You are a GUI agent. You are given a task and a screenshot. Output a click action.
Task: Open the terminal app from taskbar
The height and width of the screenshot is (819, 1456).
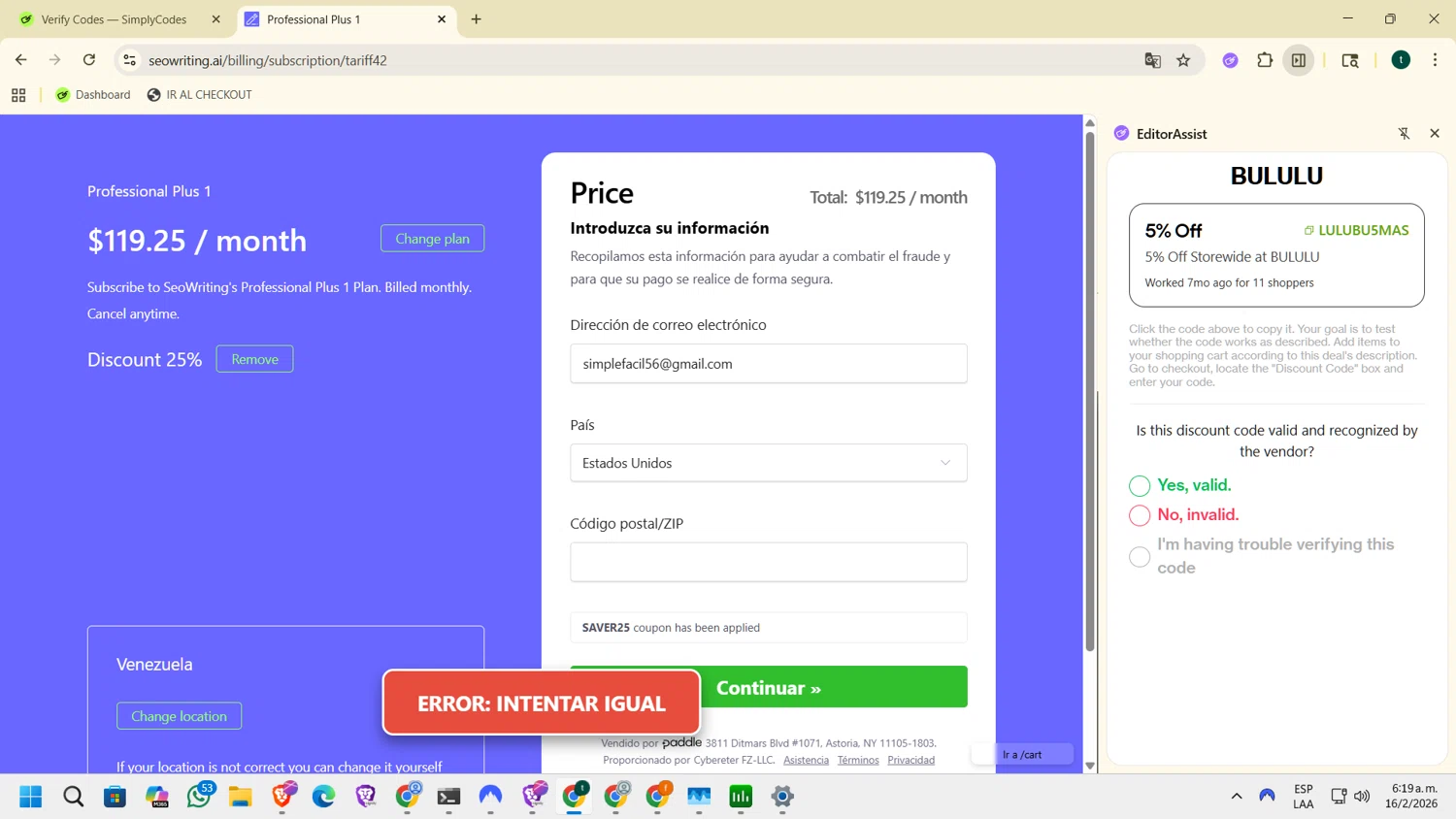(x=448, y=797)
